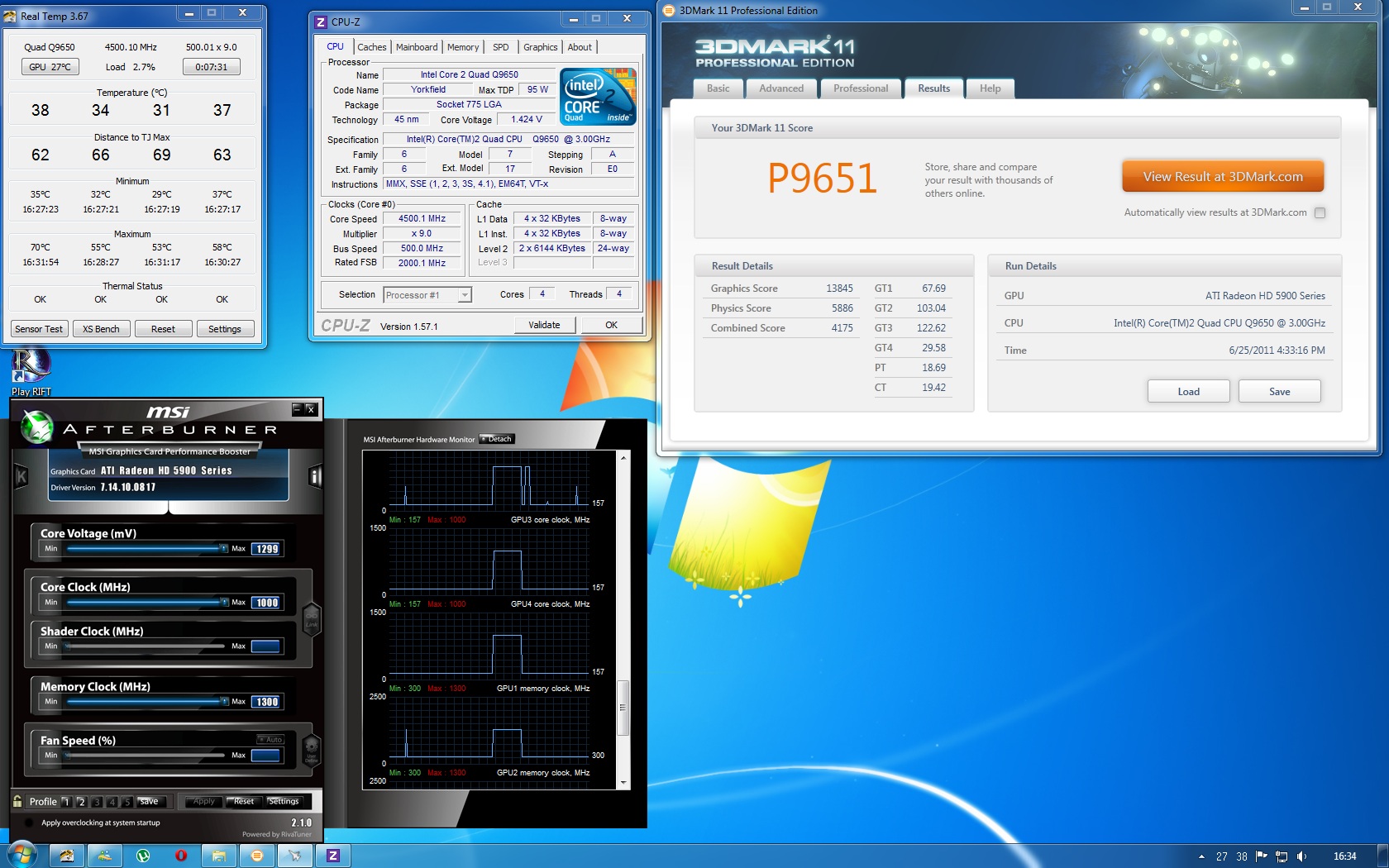The height and width of the screenshot is (868, 1389).
Task: Select Afterburner profile slot 2
Action: [81, 801]
